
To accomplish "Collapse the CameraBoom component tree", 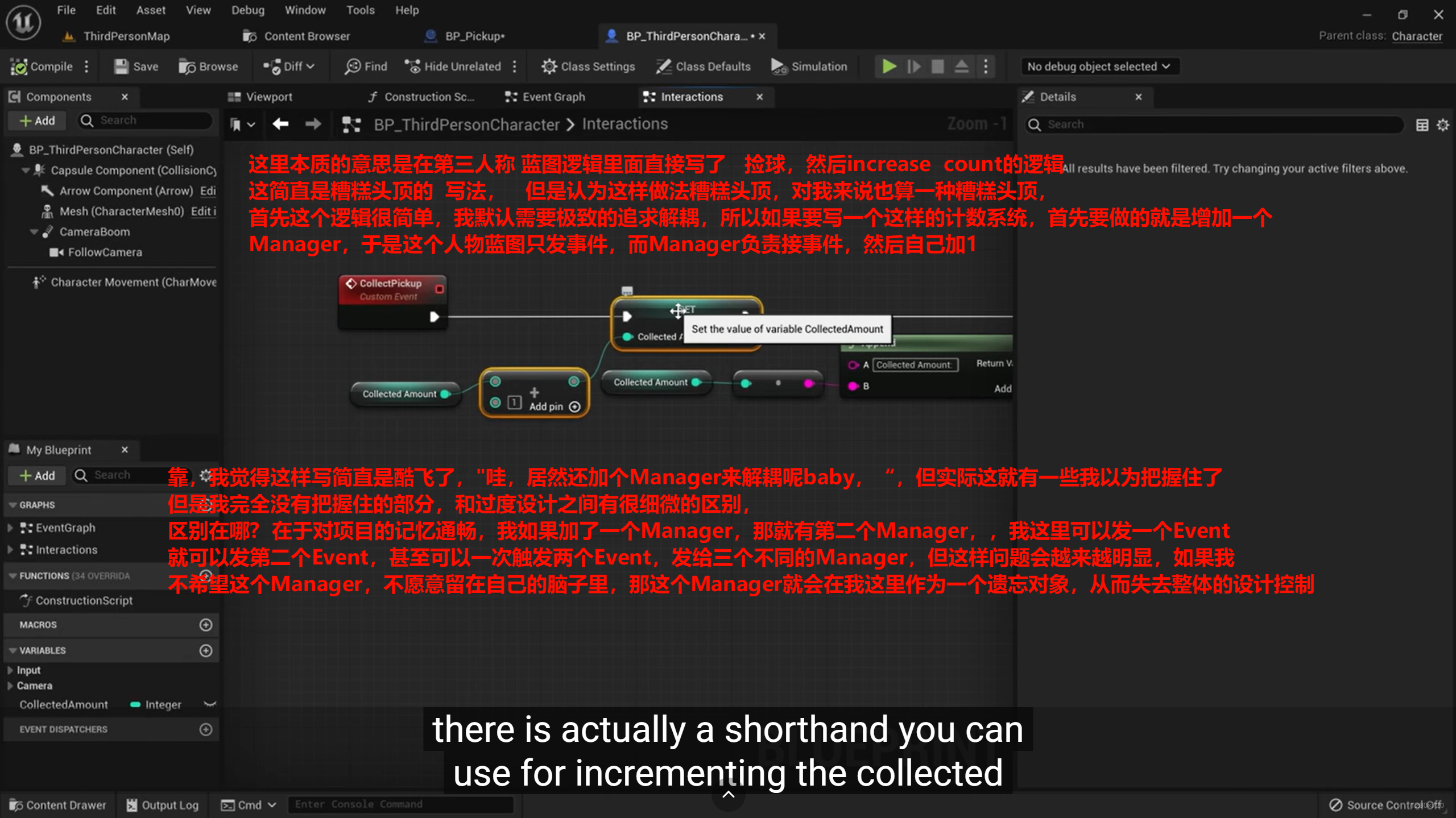I will [34, 232].
